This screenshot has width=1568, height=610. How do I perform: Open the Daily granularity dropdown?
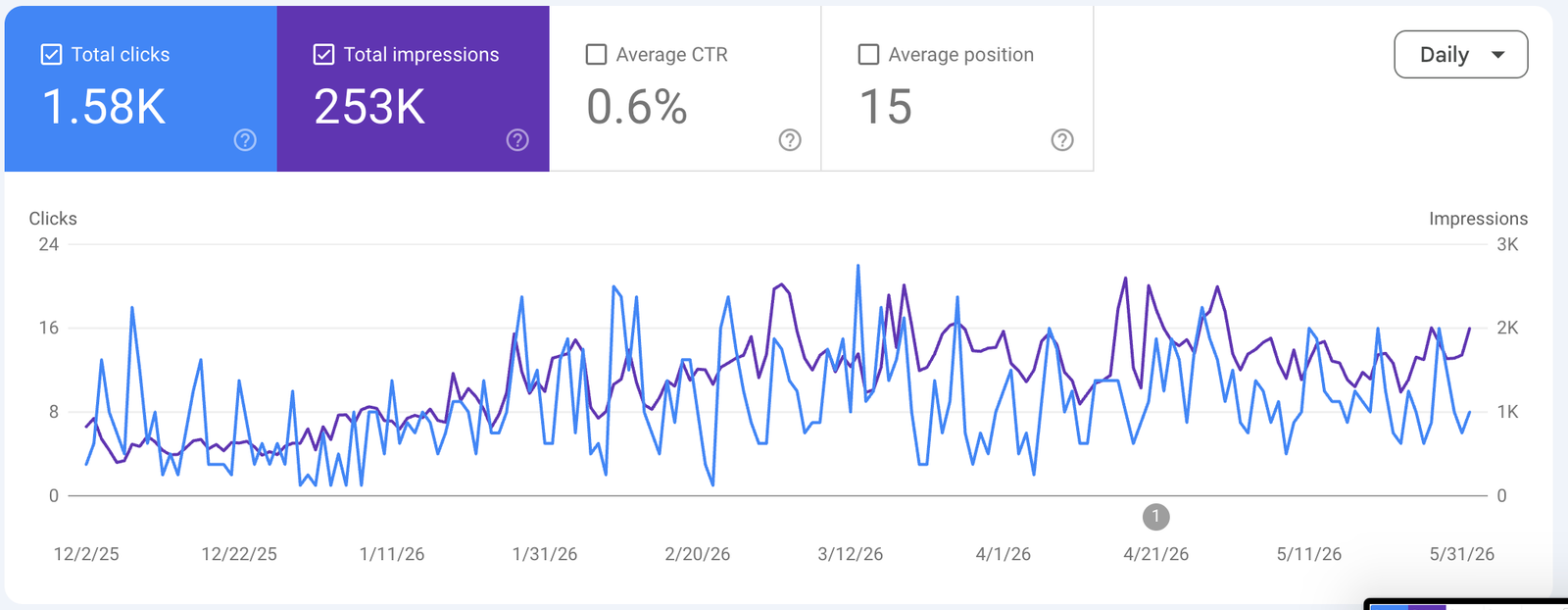1460,54
